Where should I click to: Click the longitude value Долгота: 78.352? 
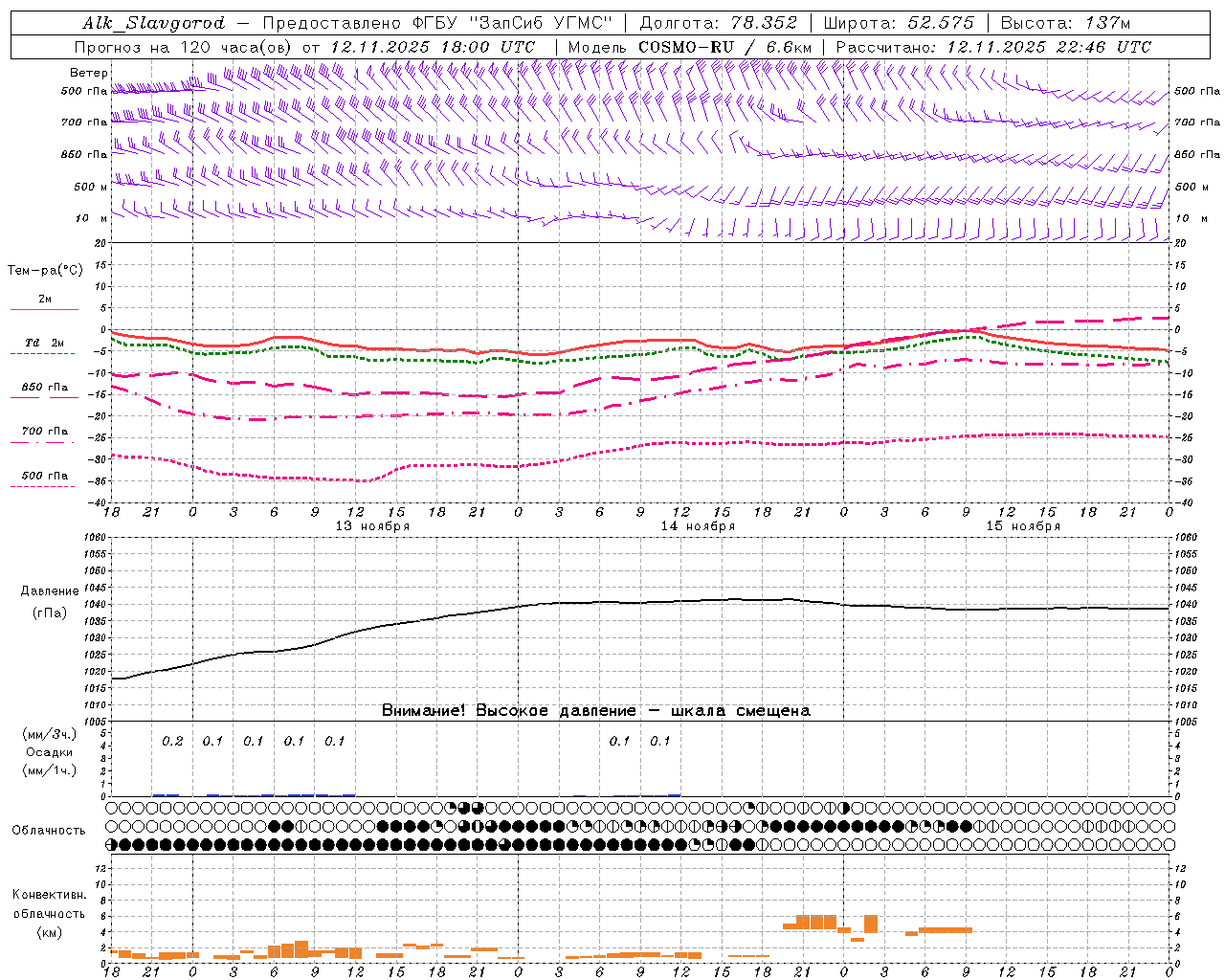718,23
